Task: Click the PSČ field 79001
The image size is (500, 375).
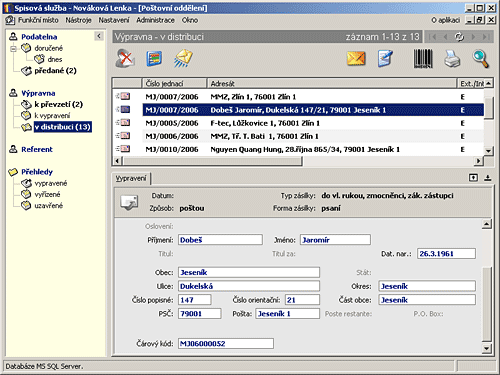Action: click(x=199, y=314)
